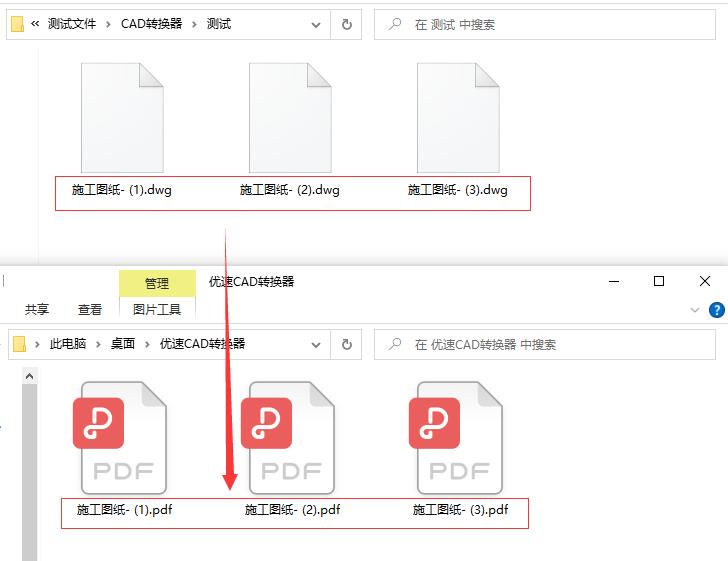Expand the chevron after 桌面 breadcrumb
Viewport: 728px width, 561px height.
pos(147,344)
